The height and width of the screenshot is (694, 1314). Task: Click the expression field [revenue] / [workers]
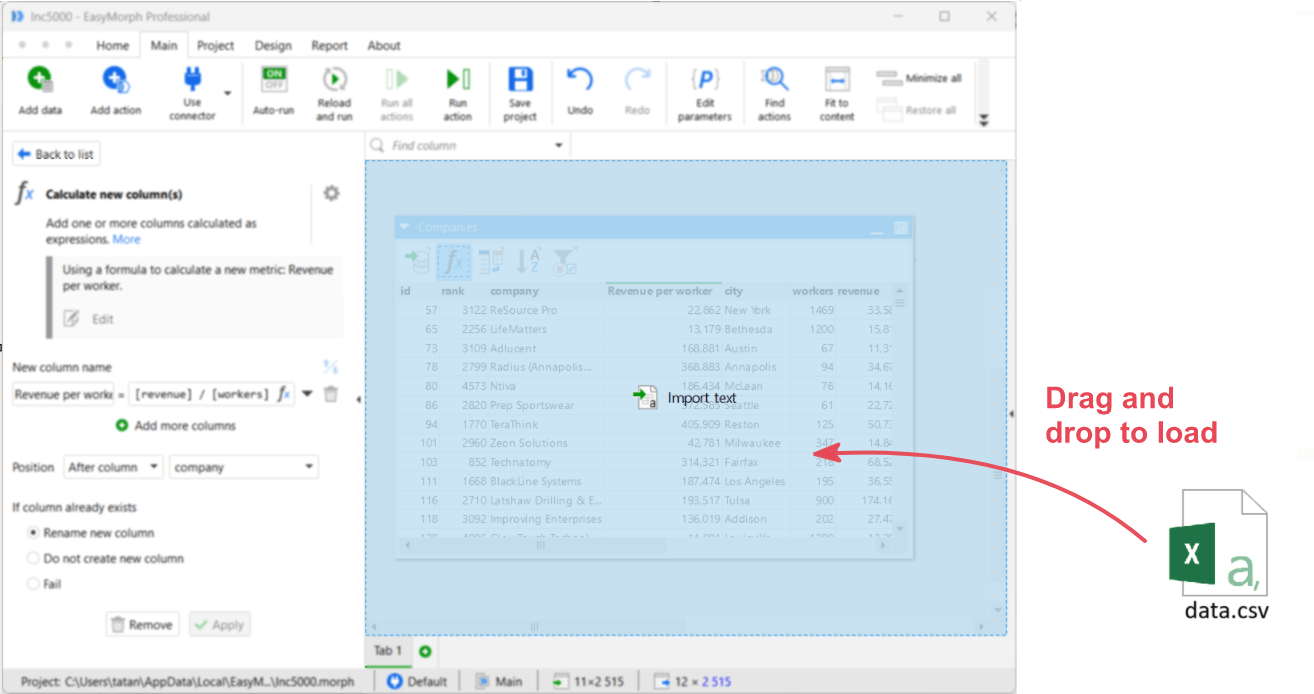pos(202,394)
